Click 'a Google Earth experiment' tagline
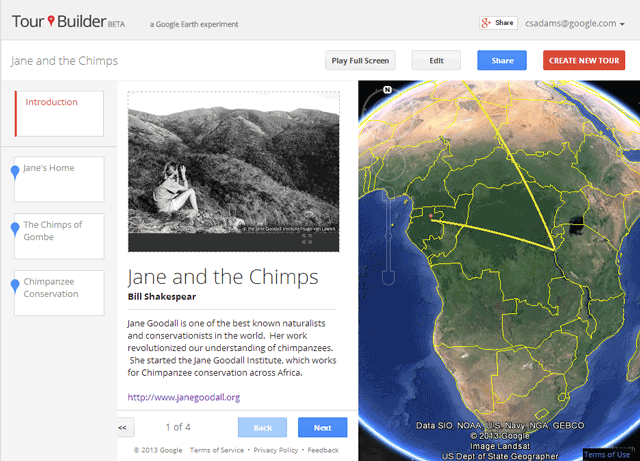This screenshot has width=640, height=461. pyautogui.click(x=194, y=24)
